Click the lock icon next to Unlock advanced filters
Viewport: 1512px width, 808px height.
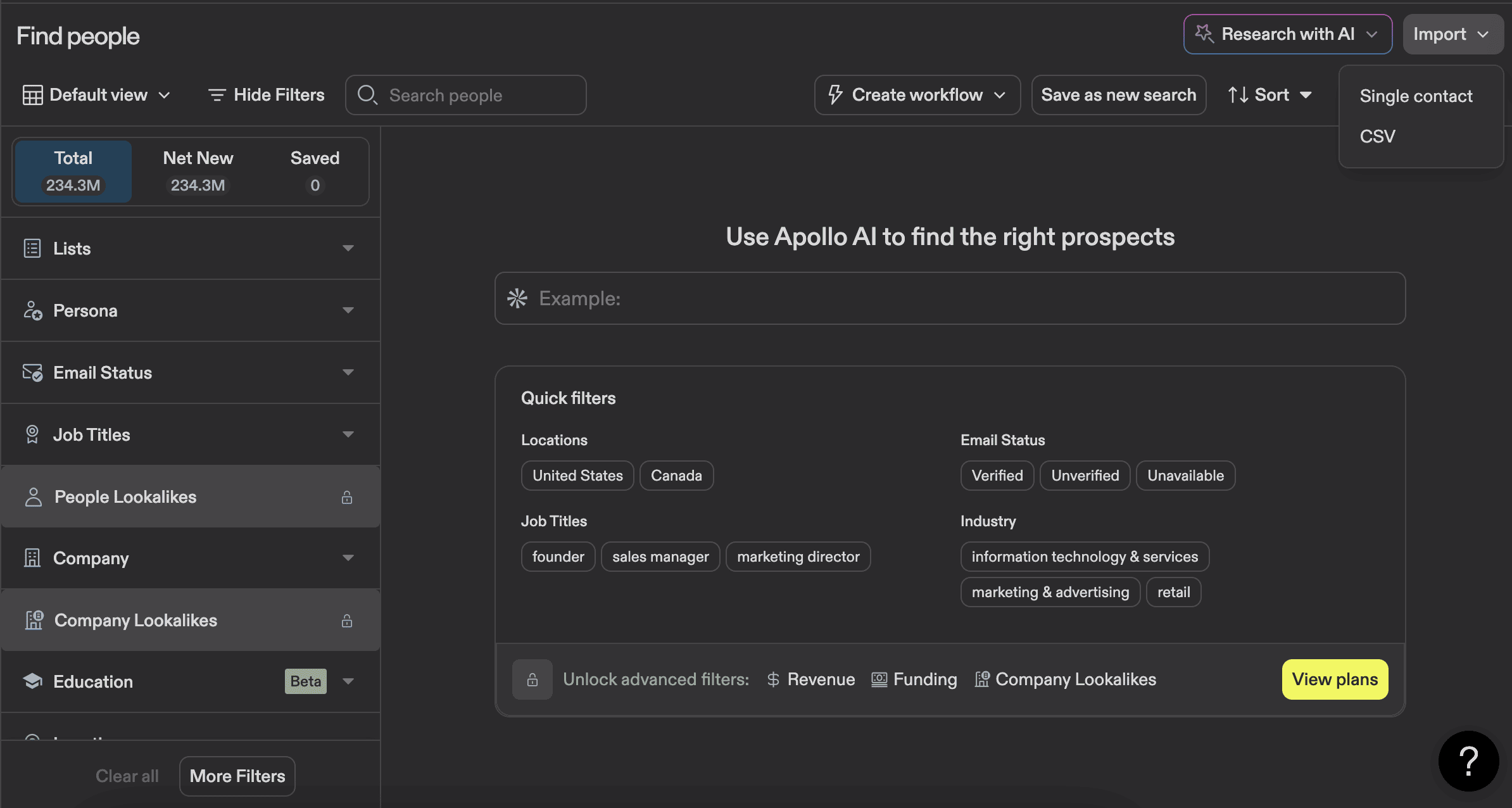point(532,679)
